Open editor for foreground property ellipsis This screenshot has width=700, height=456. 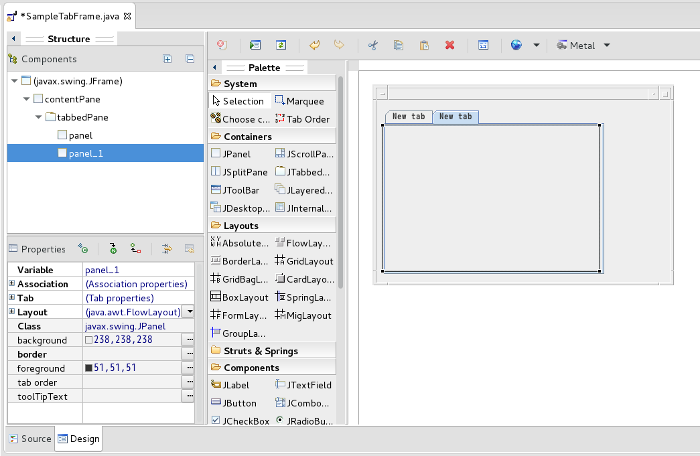point(190,368)
